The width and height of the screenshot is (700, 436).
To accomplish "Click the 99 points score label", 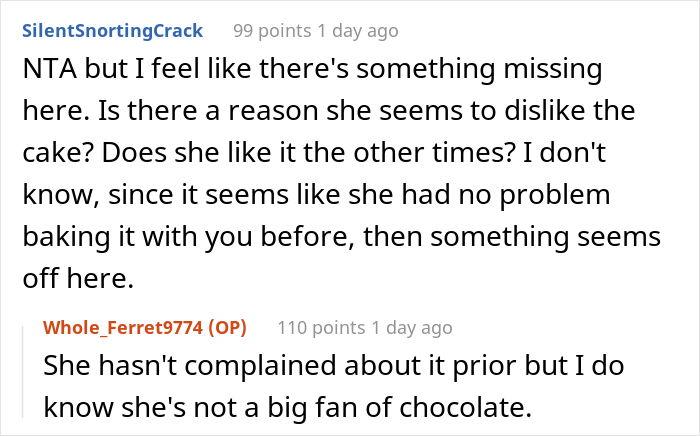I will click(x=272, y=31).
